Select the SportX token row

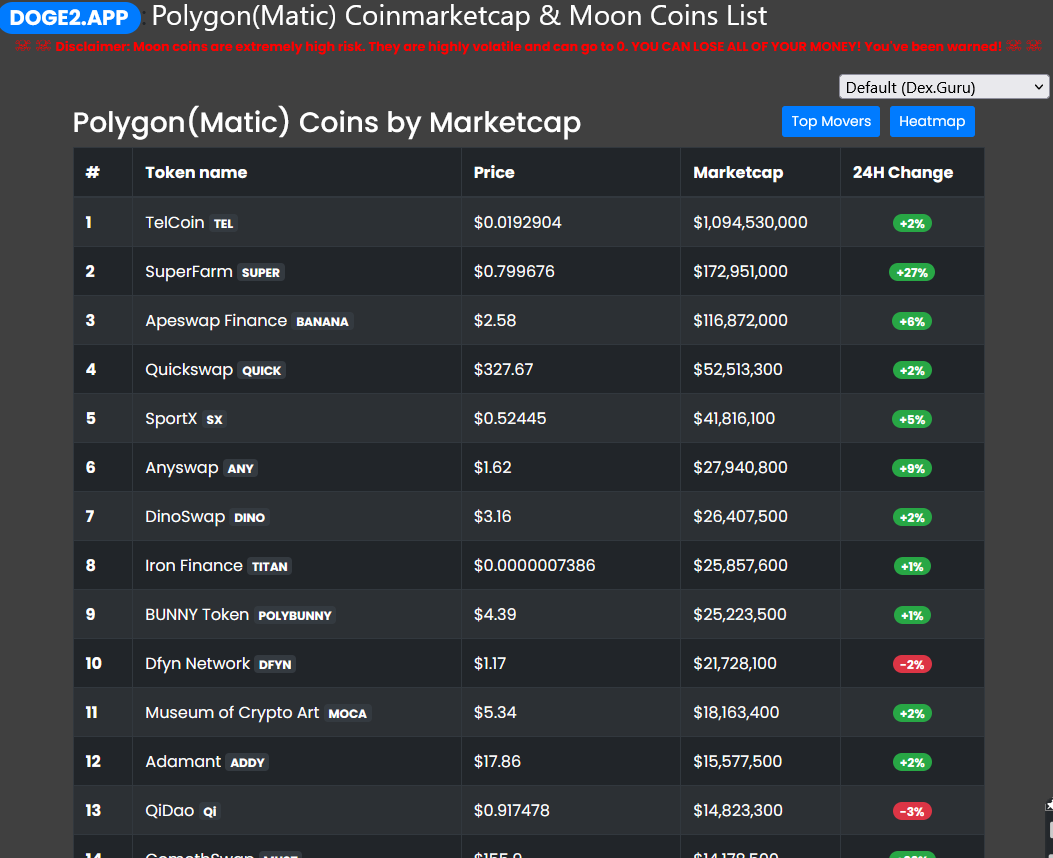[x=171, y=418]
